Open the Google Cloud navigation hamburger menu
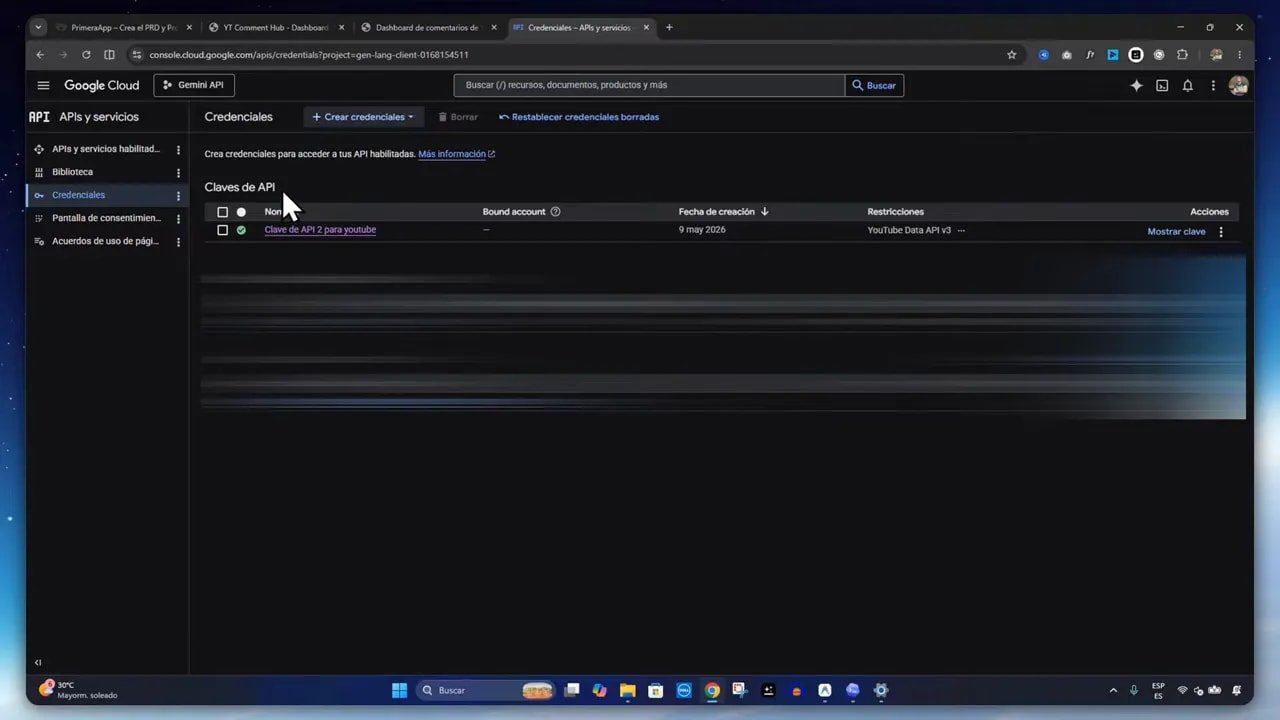 click(x=43, y=86)
